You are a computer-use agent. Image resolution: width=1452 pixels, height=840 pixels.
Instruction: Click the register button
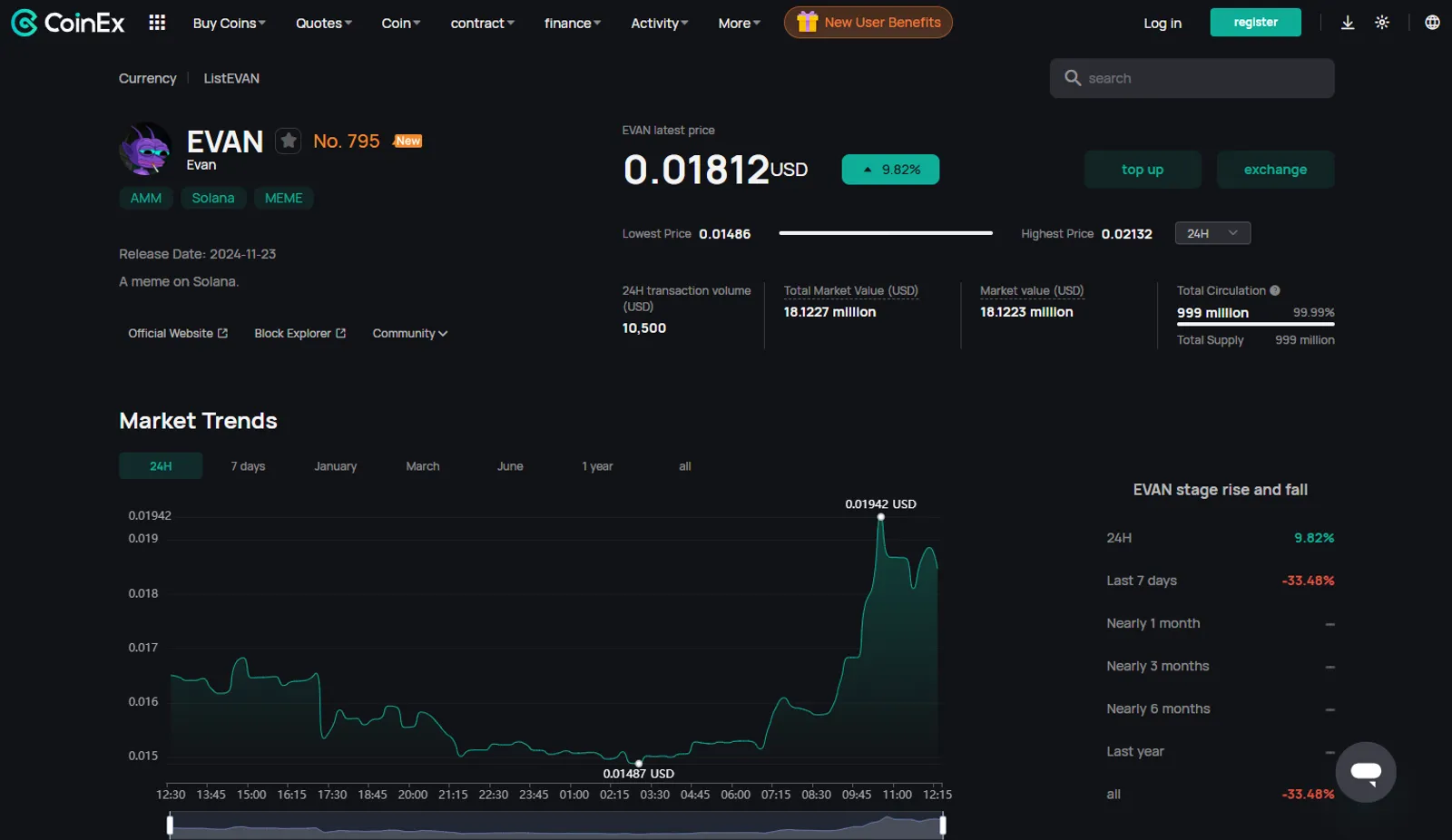[1255, 22]
